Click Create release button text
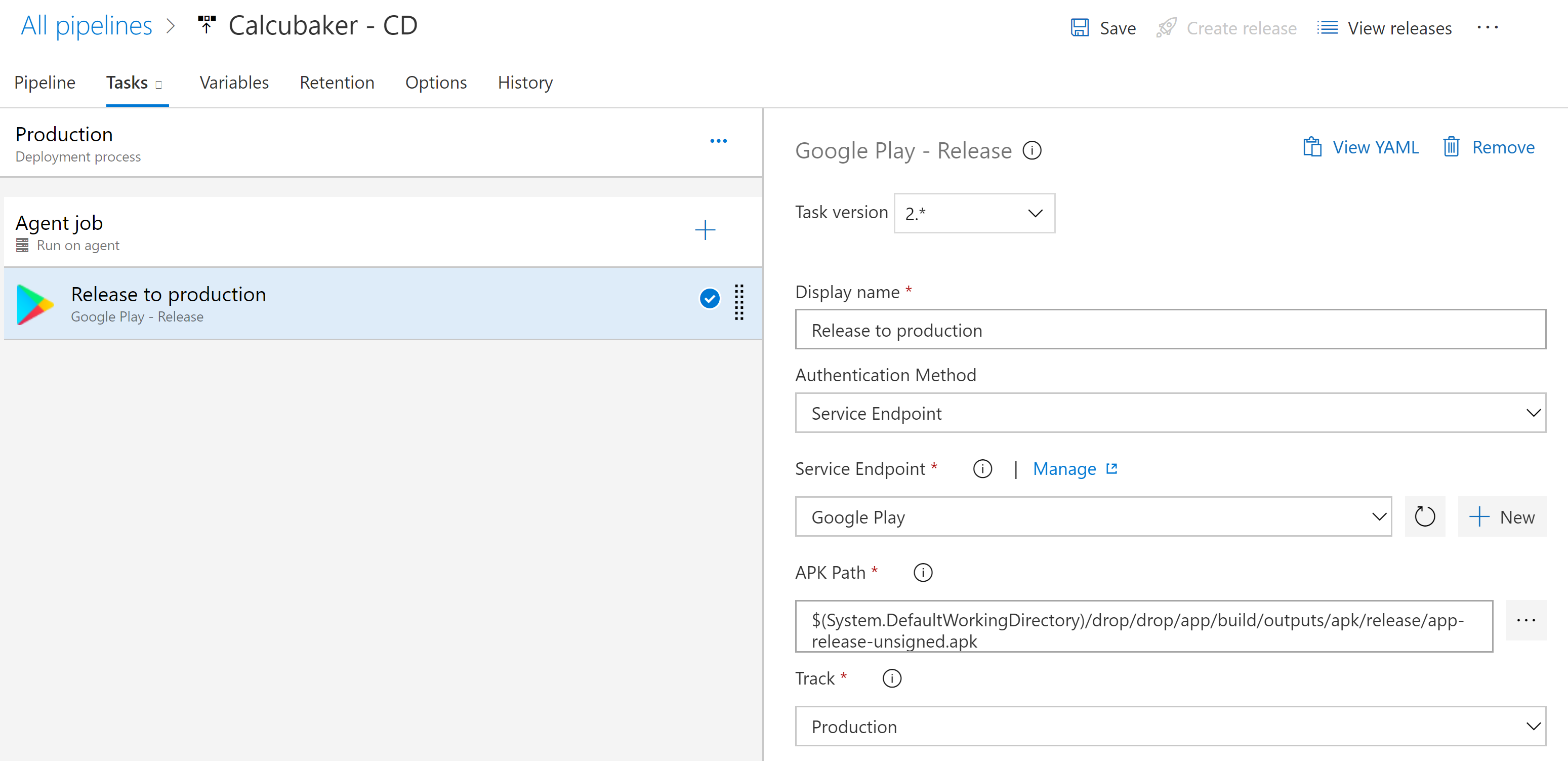Screen dimensions: 1568x761 1241,29
